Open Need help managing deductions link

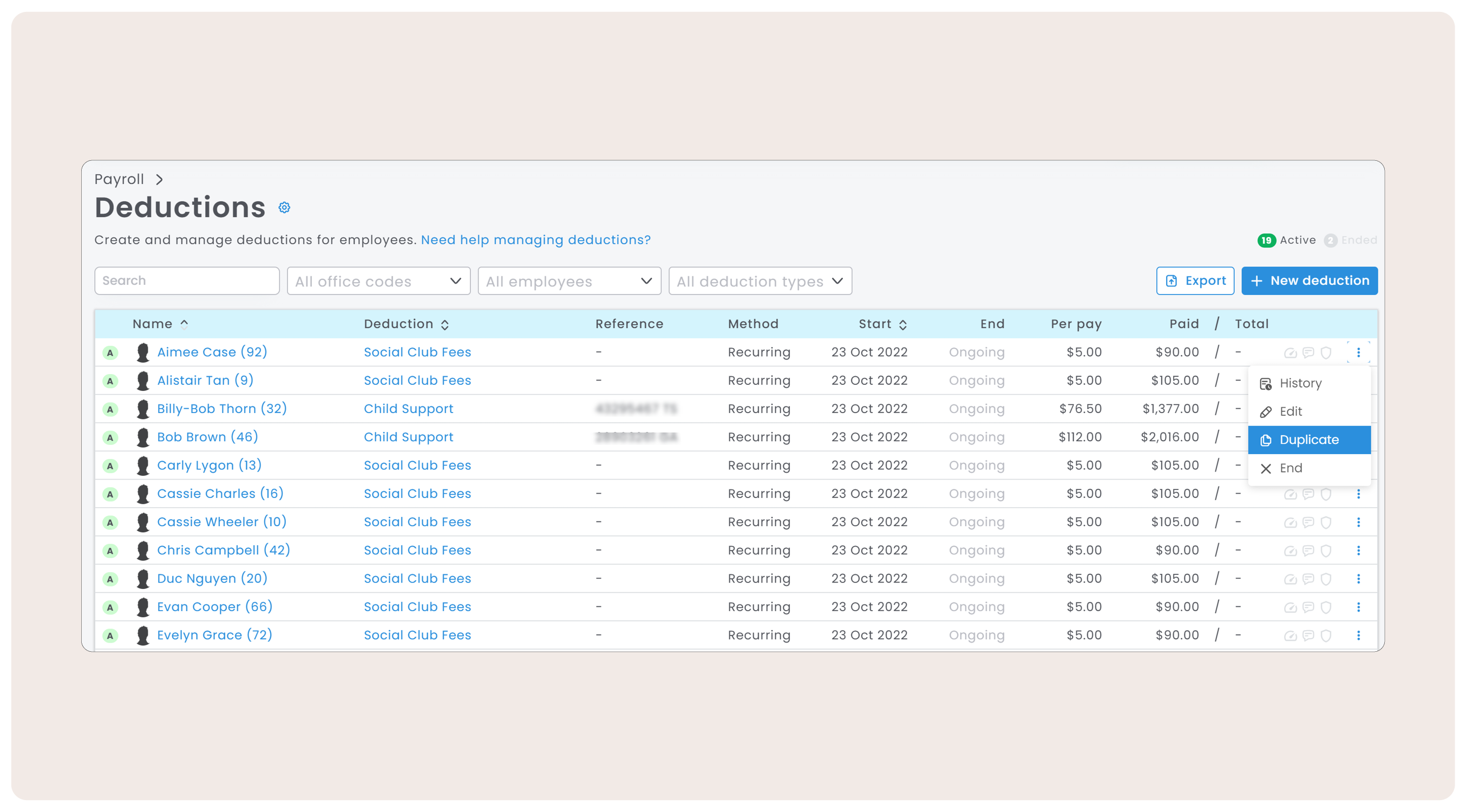(535, 240)
